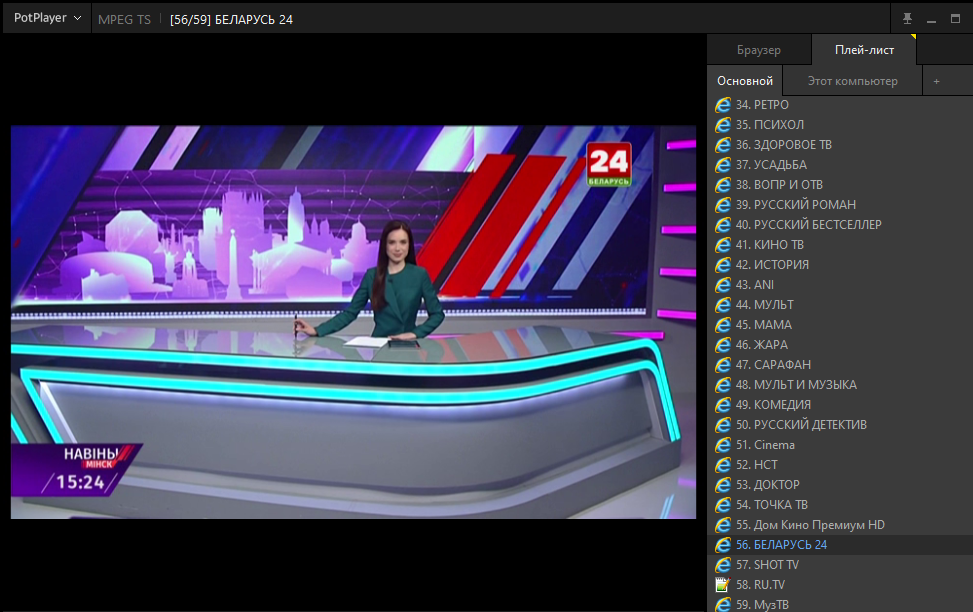This screenshot has width=973, height=612.
Task: Select channel 36. ЗДОРОВОЕ ТВ
Action: (840, 145)
